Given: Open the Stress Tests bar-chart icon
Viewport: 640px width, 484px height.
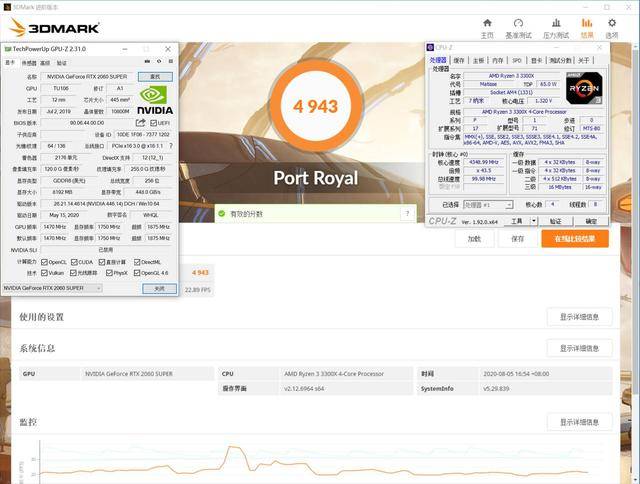Looking at the screenshot, I should pyautogui.click(x=555, y=23).
